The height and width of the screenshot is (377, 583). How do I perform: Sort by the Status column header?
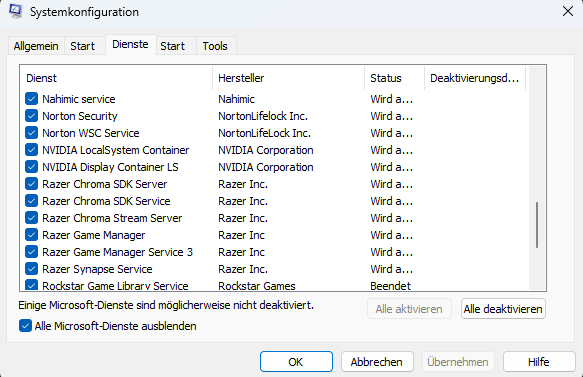(x=394, y=78)
